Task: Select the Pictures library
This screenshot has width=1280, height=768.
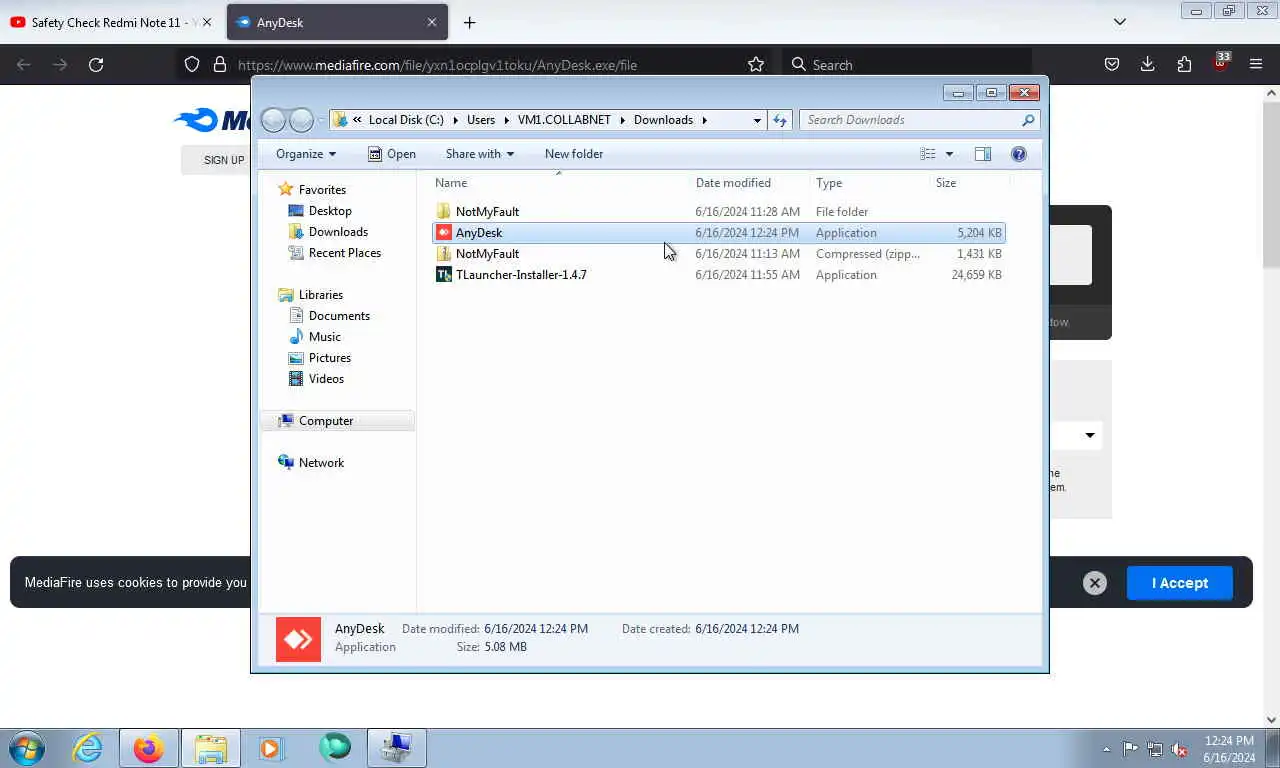Action: click(x=330, y=358)
